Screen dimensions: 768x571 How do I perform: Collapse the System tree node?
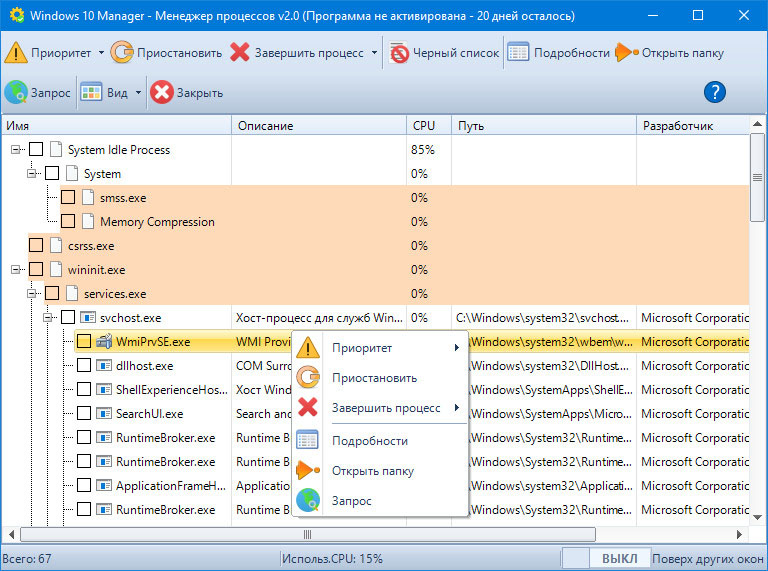[32, 173]
